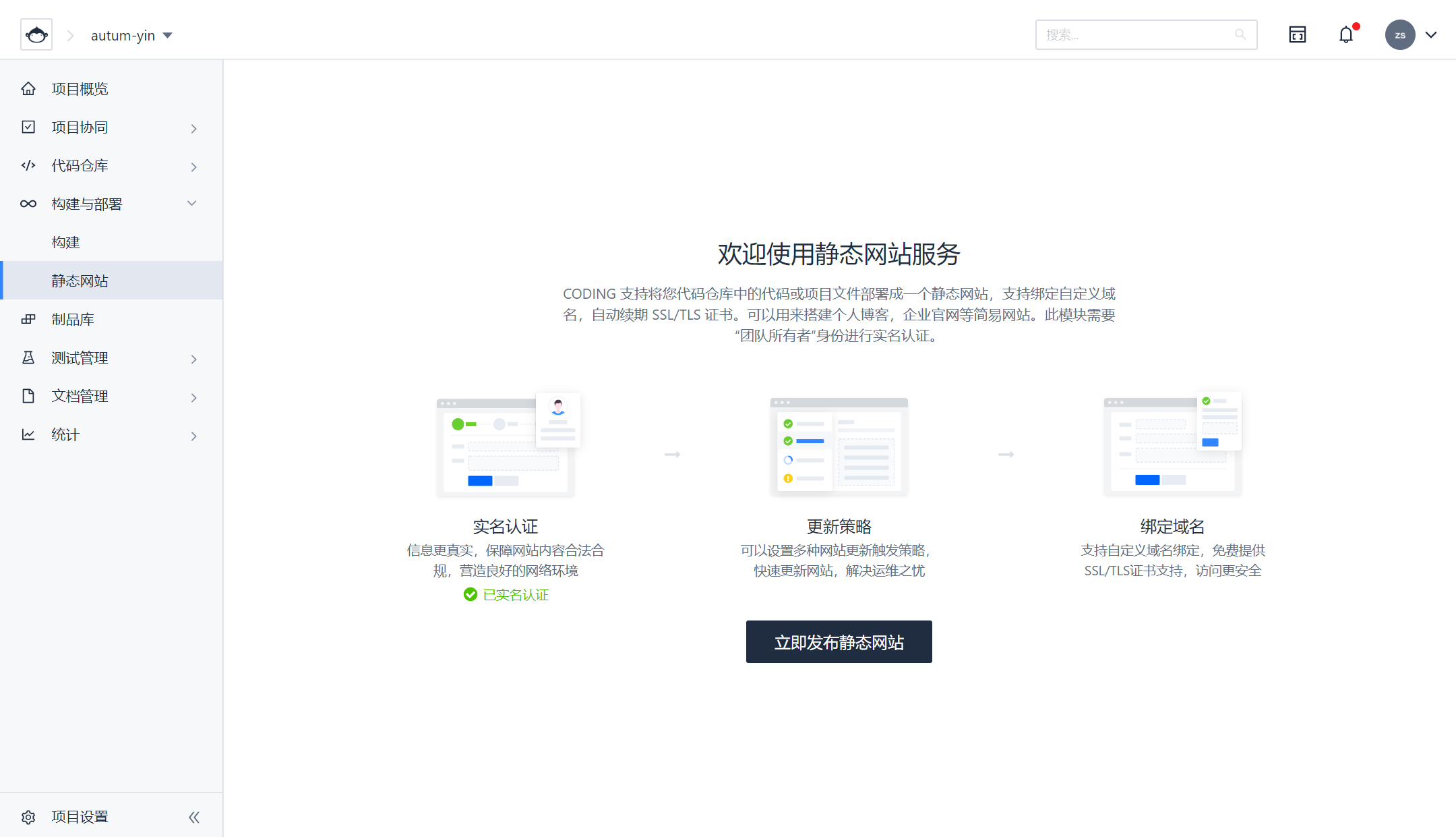
Task: Collapse the sidebar with double-chevron icon
Action: 194,817
